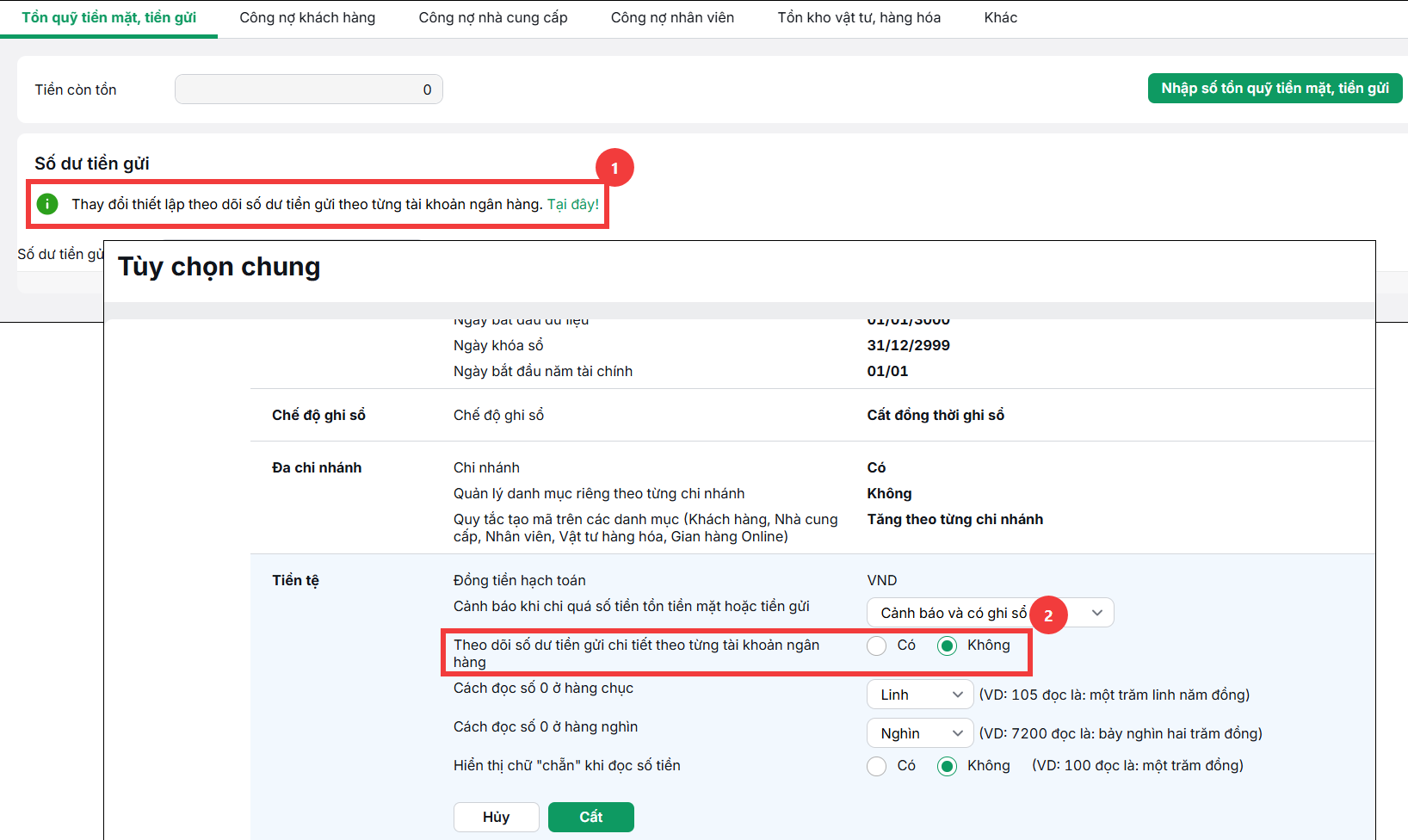Click the Tiền còn tồn amount field

(309, 90)
